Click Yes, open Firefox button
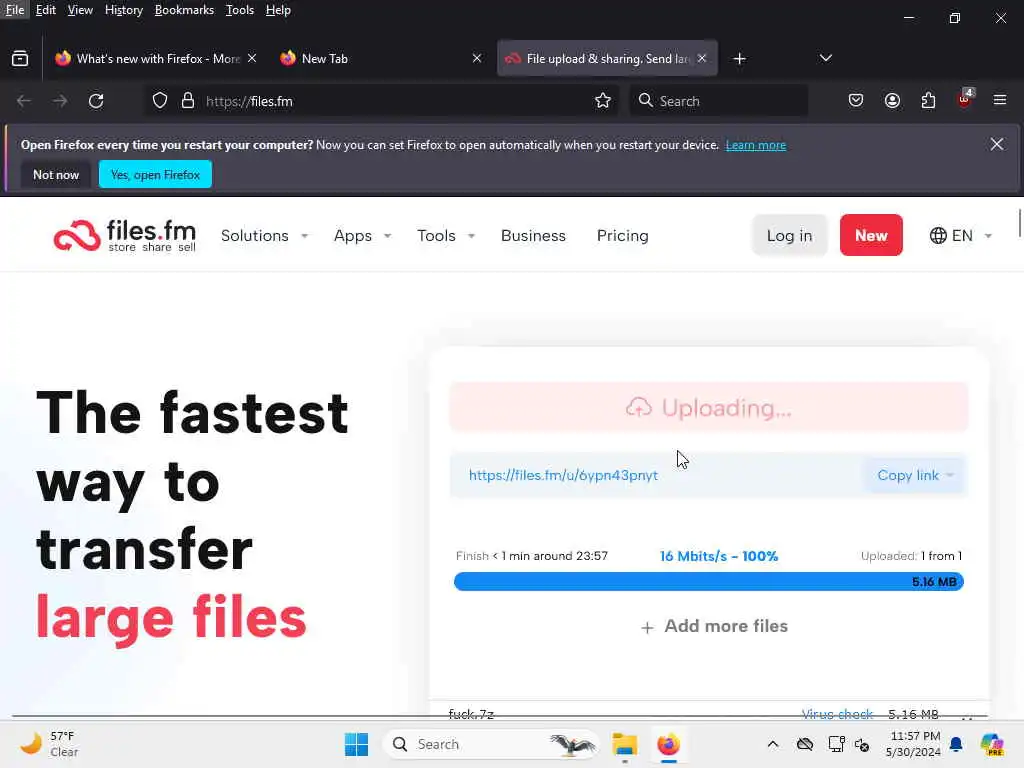Image resolution: width=1024 pixels, height=768 pixels. 155,174
